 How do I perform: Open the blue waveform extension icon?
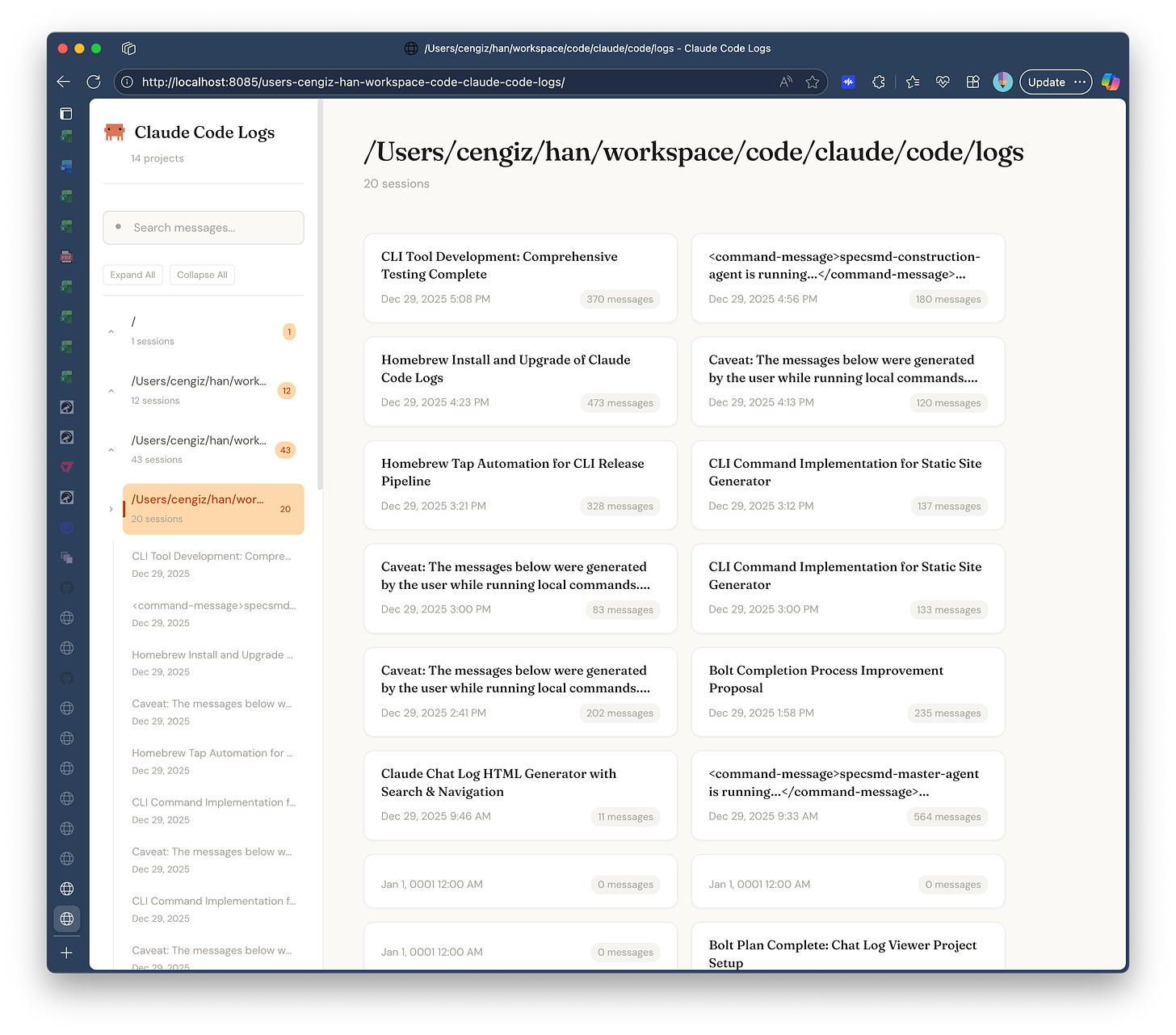pyautogui.click(x=848, y=82)
